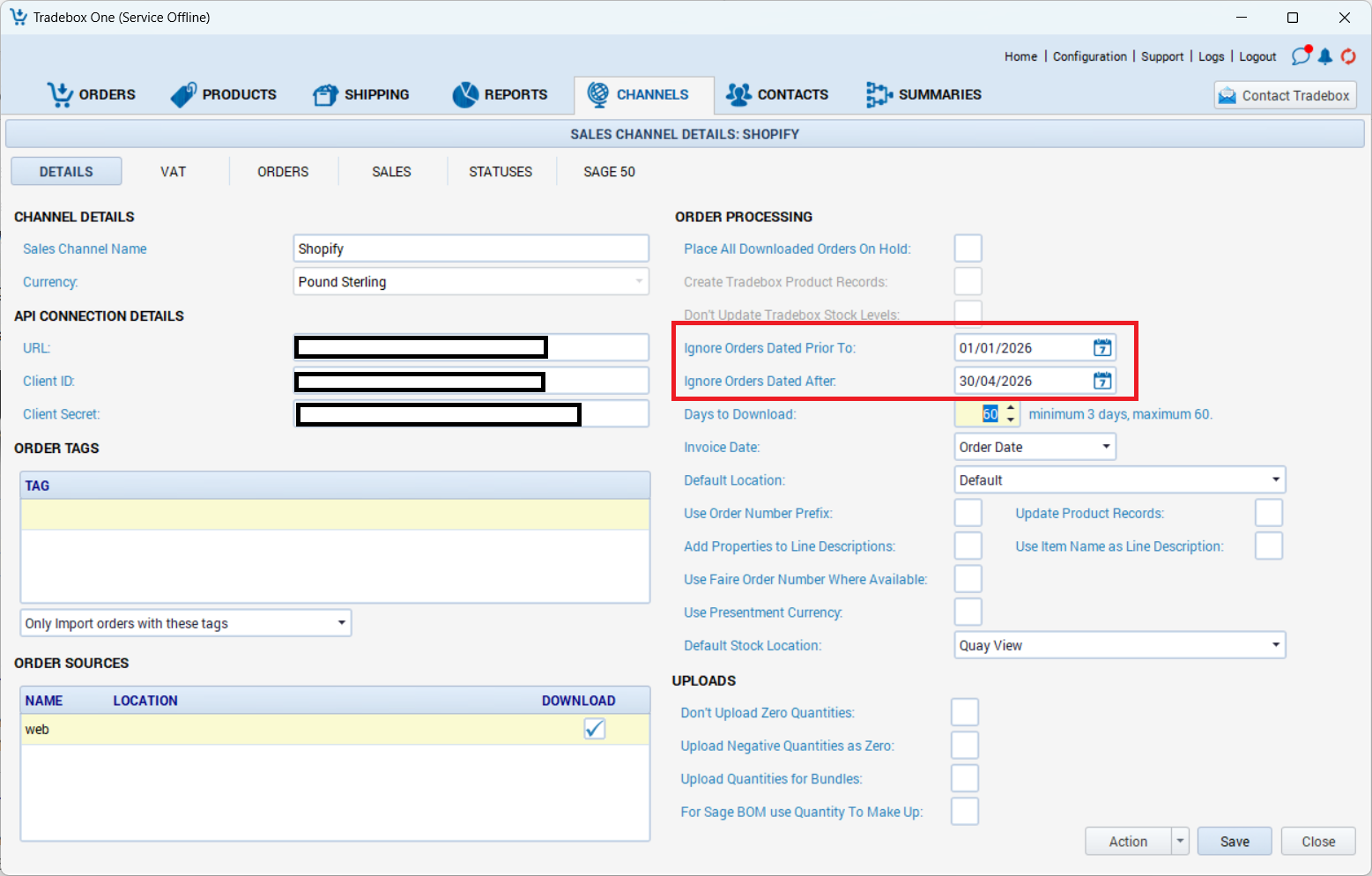
Task: Expand the order tags import filter dropdown
Action: click(x=341, y=623)
